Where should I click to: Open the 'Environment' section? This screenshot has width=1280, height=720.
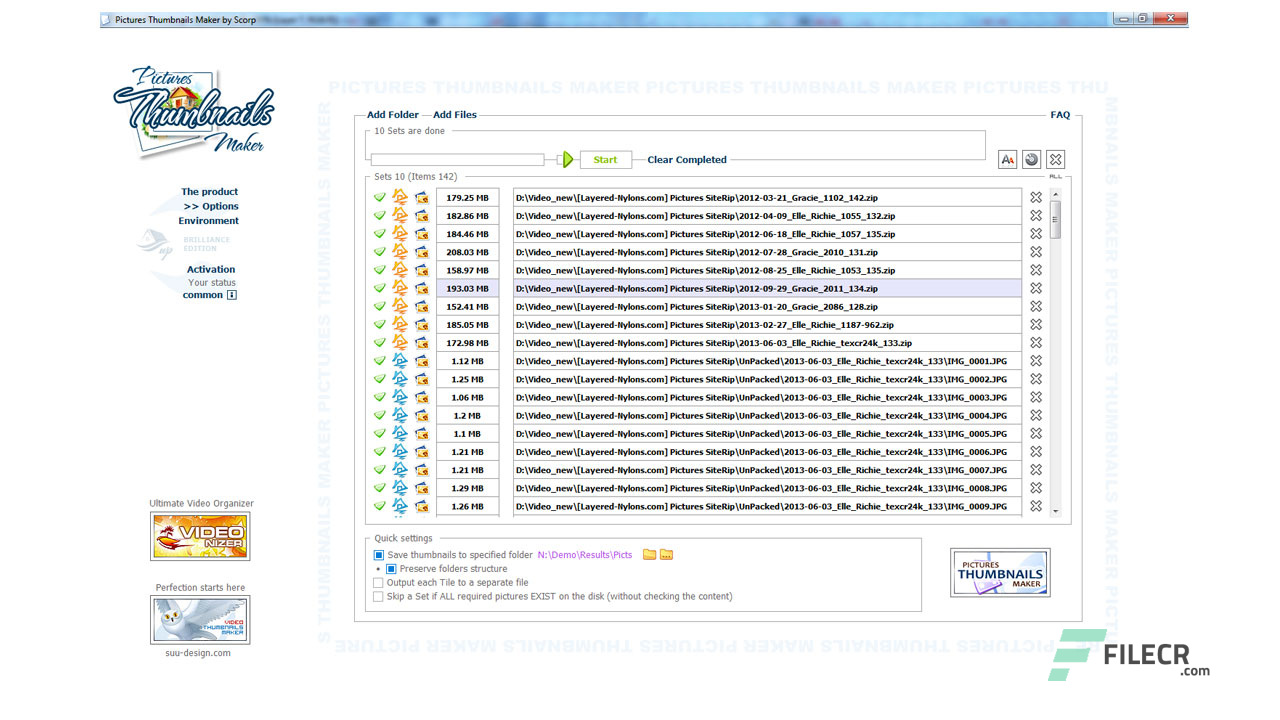pos(209,221)
